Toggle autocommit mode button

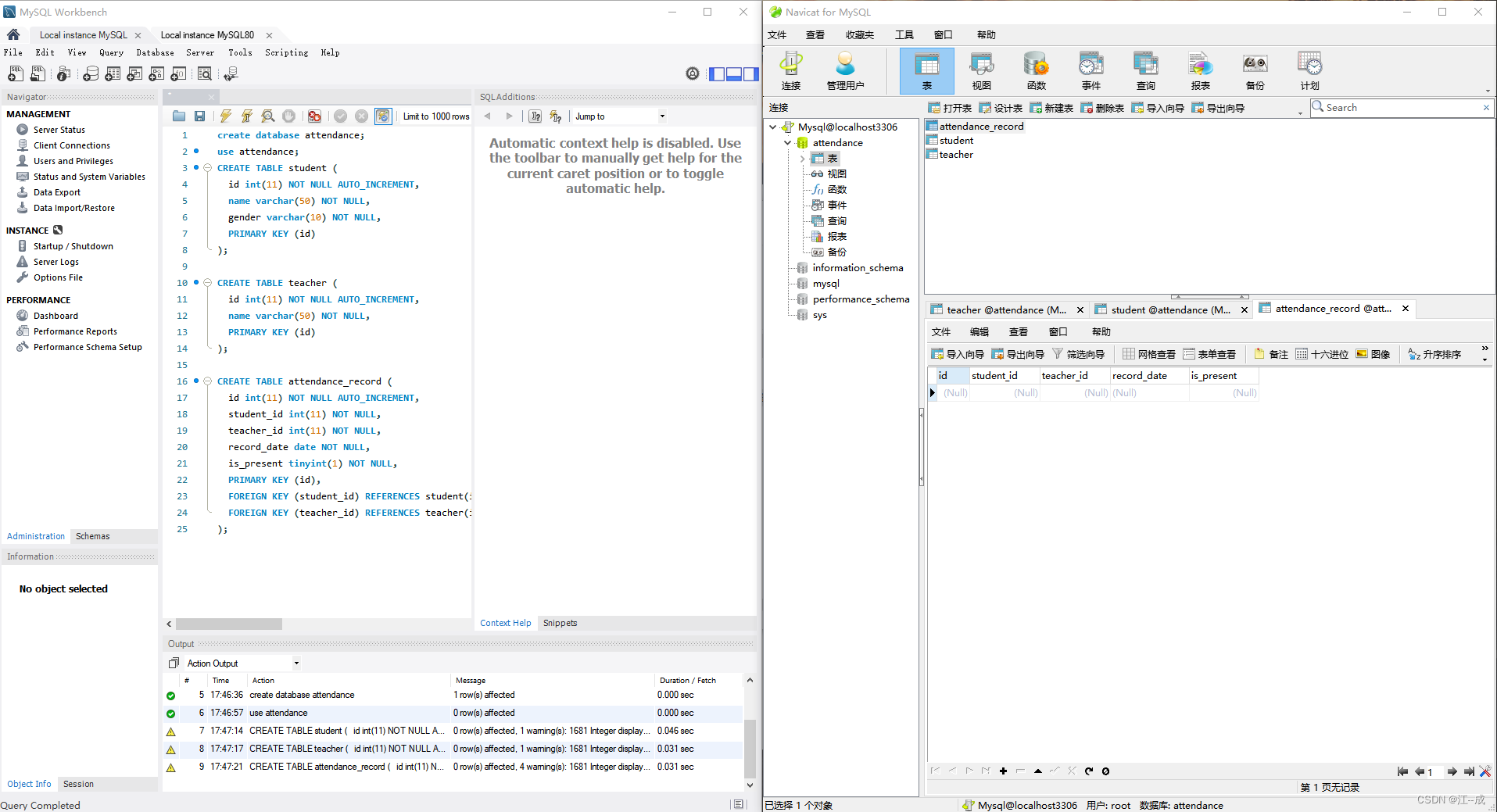383,116
